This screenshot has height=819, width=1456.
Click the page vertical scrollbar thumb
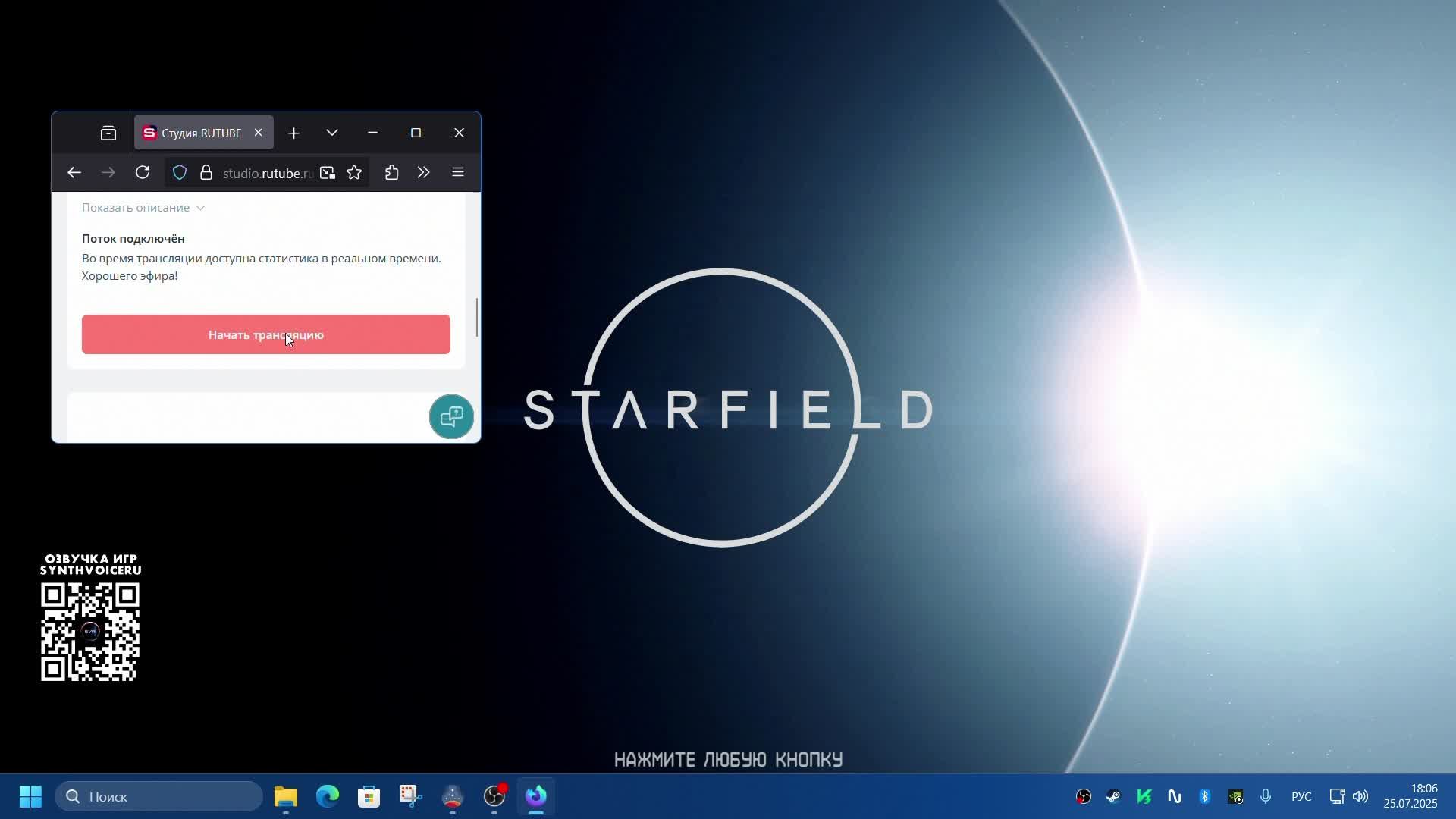(477, 317)
